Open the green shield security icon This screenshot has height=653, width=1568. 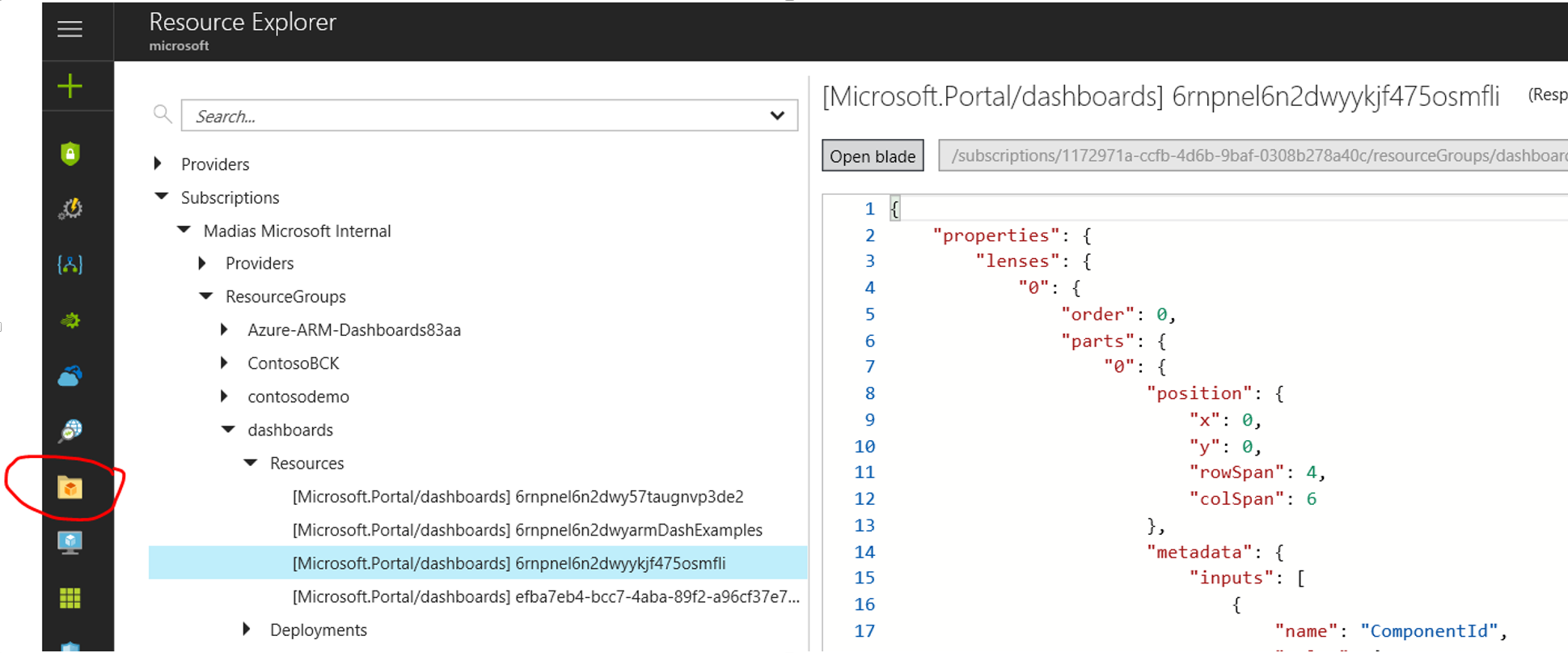70,154
